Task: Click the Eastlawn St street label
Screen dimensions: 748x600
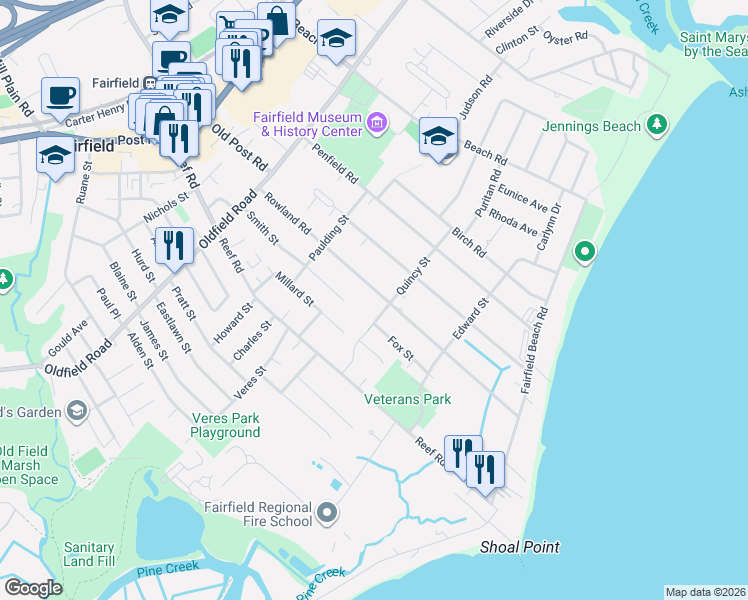Action: pyautogui.click(x=174, y=328)
